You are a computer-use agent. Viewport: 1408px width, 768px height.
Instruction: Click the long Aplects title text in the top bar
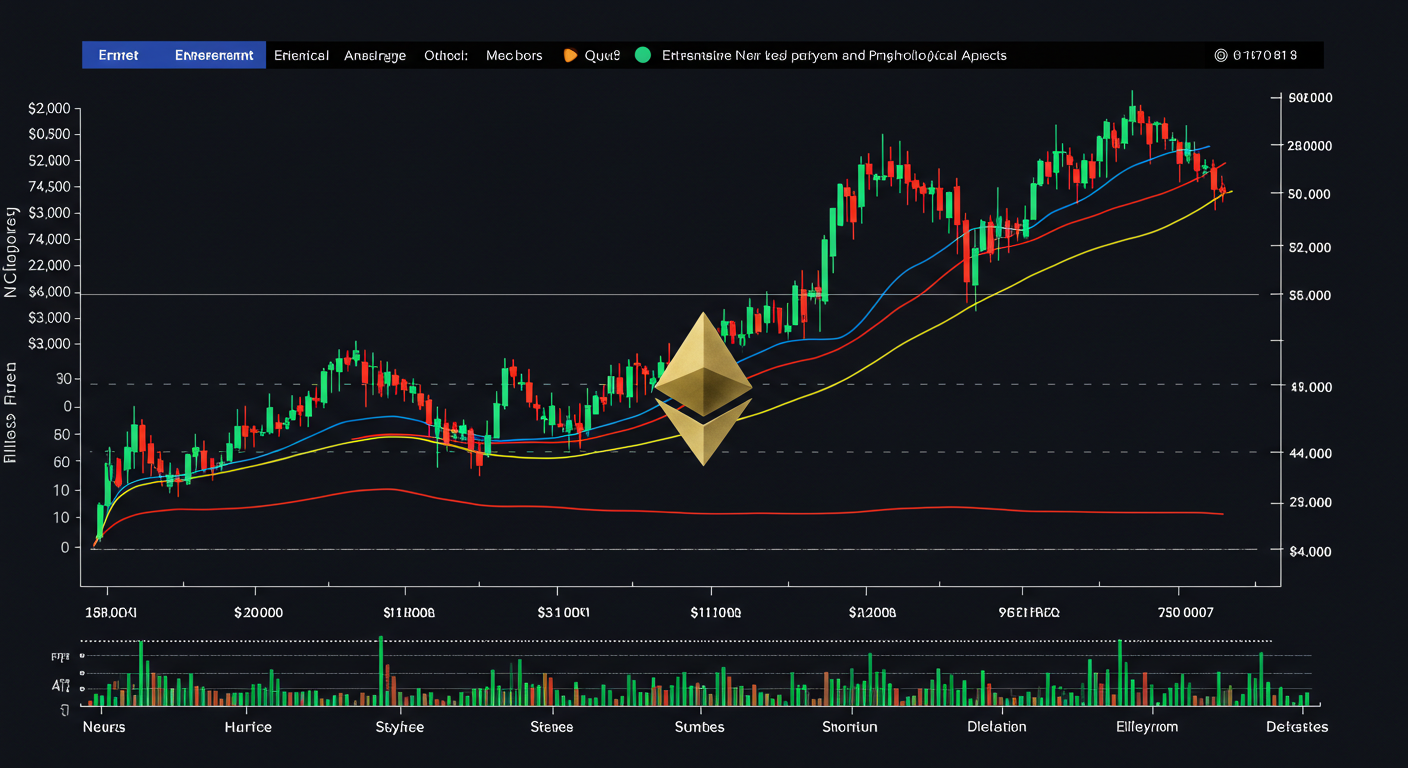click(835, 56)
